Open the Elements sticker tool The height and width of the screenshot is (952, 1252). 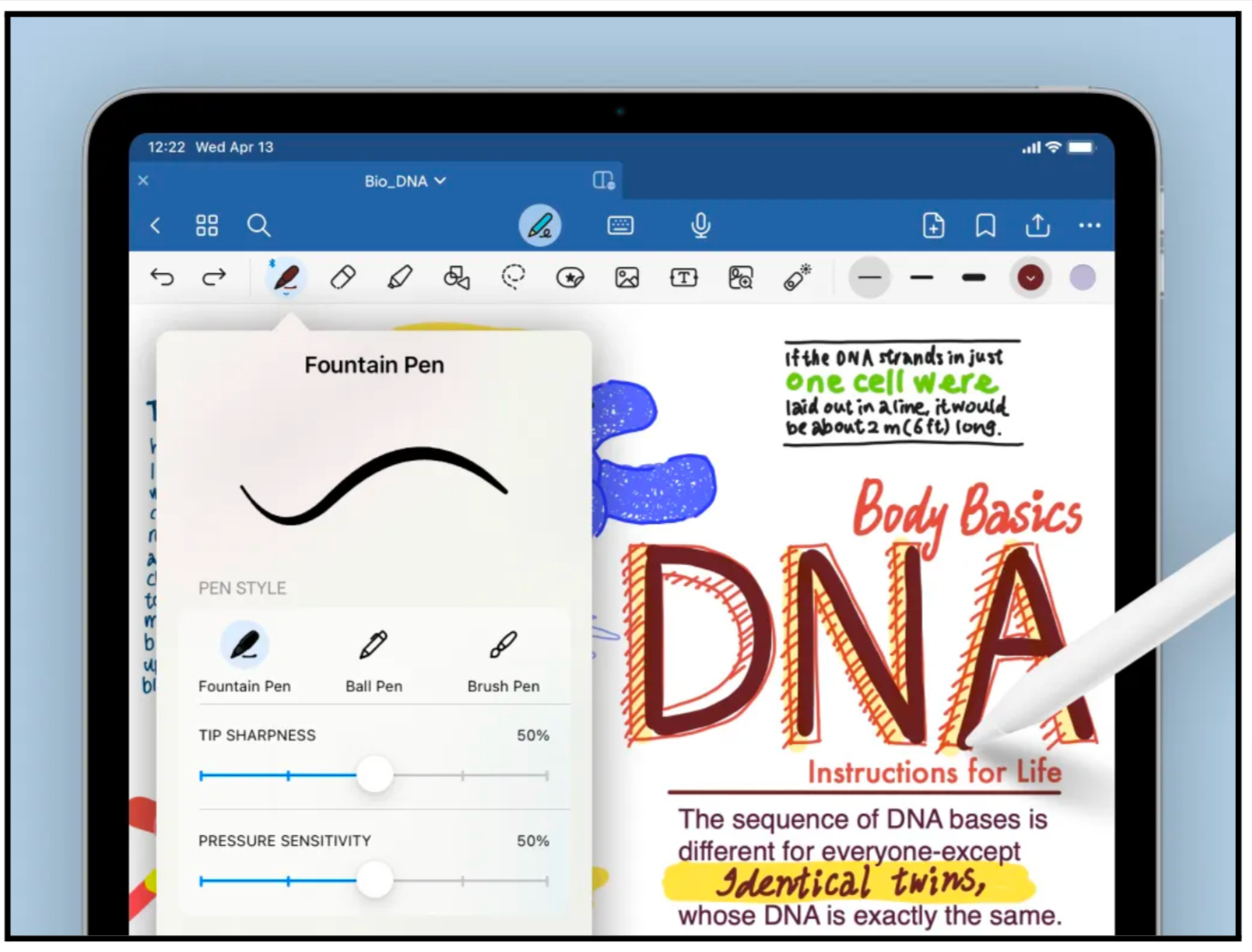570,277
